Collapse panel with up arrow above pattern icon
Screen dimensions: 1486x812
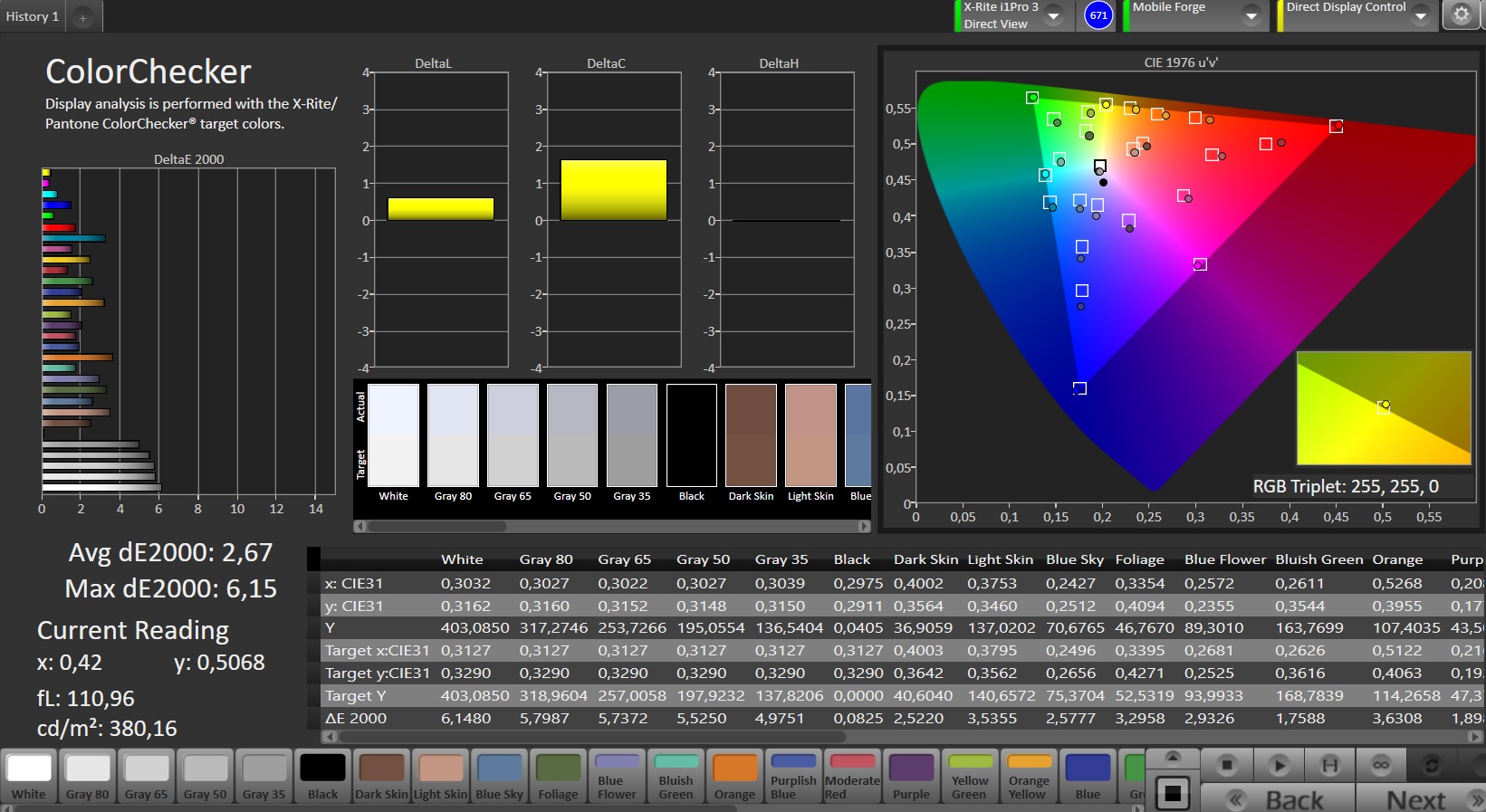[x=1173, y=757]
